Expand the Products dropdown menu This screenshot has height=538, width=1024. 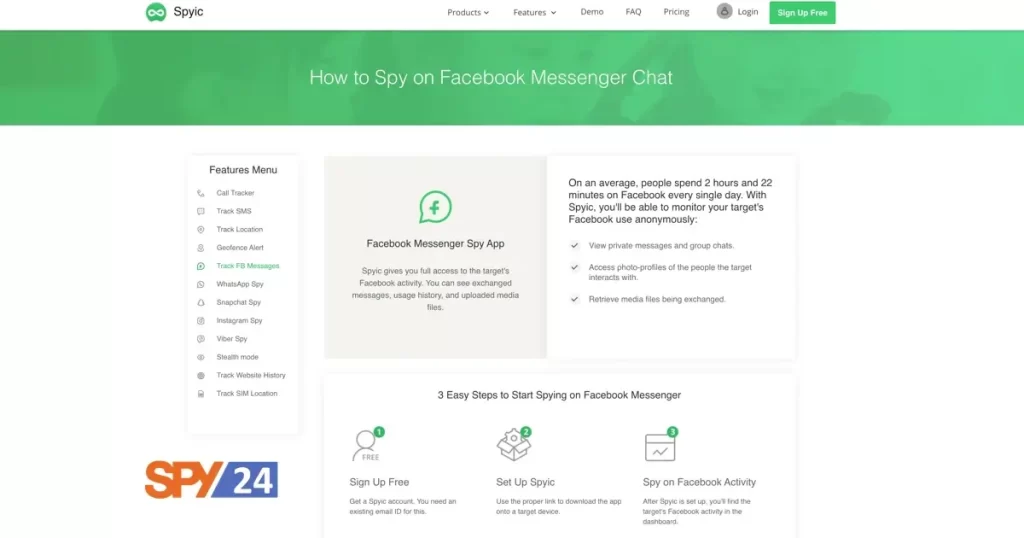point(468,12)
